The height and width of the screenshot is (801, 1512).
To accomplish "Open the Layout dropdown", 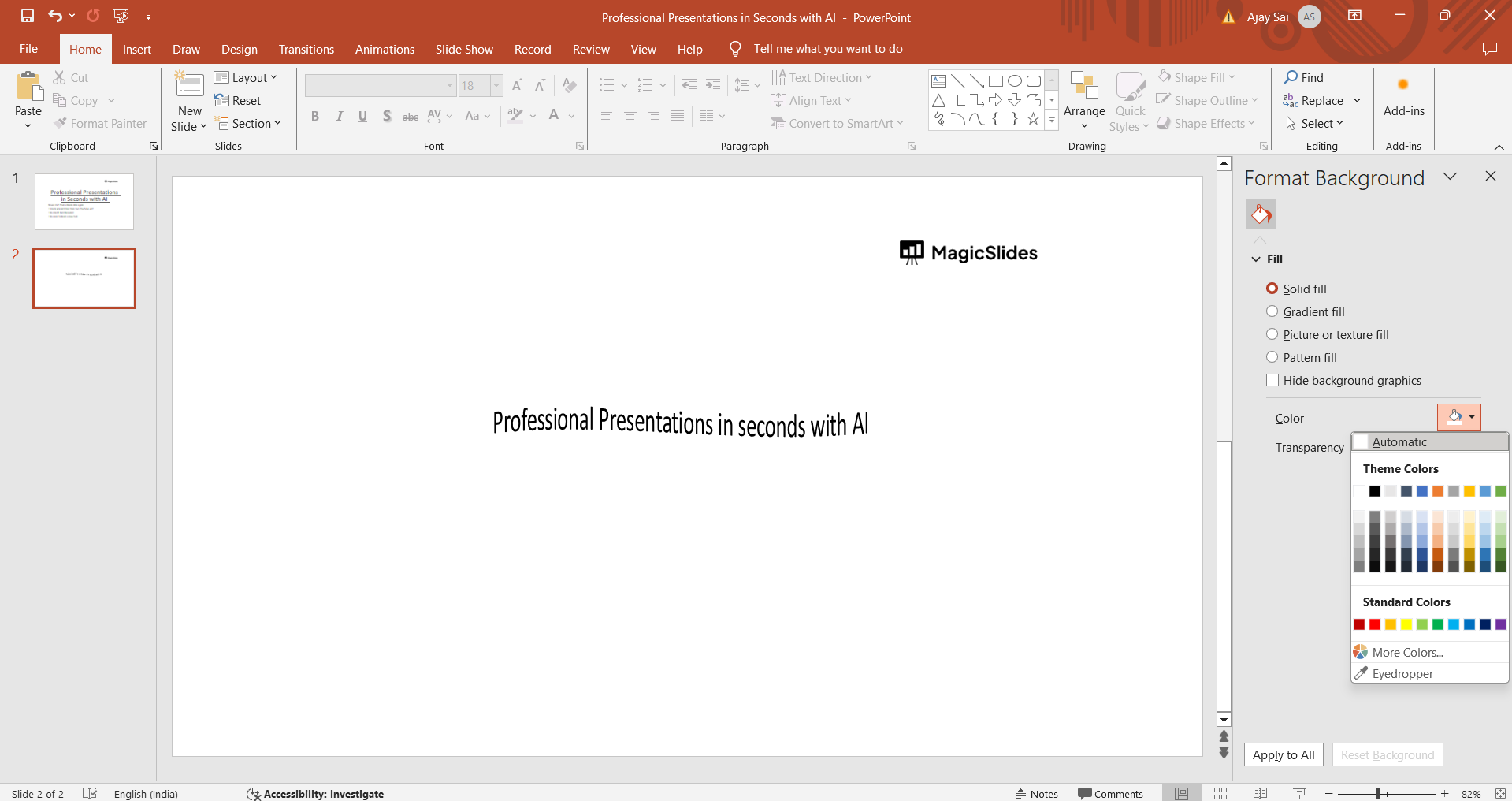I will pos(246,77).
